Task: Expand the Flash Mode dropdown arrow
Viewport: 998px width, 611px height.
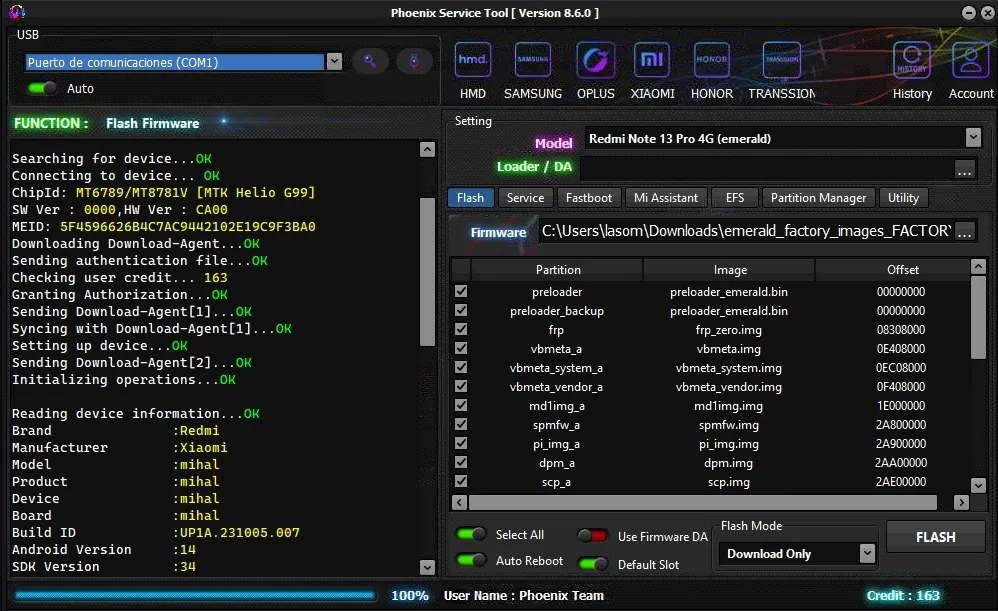Action: [x=867, y=553]
